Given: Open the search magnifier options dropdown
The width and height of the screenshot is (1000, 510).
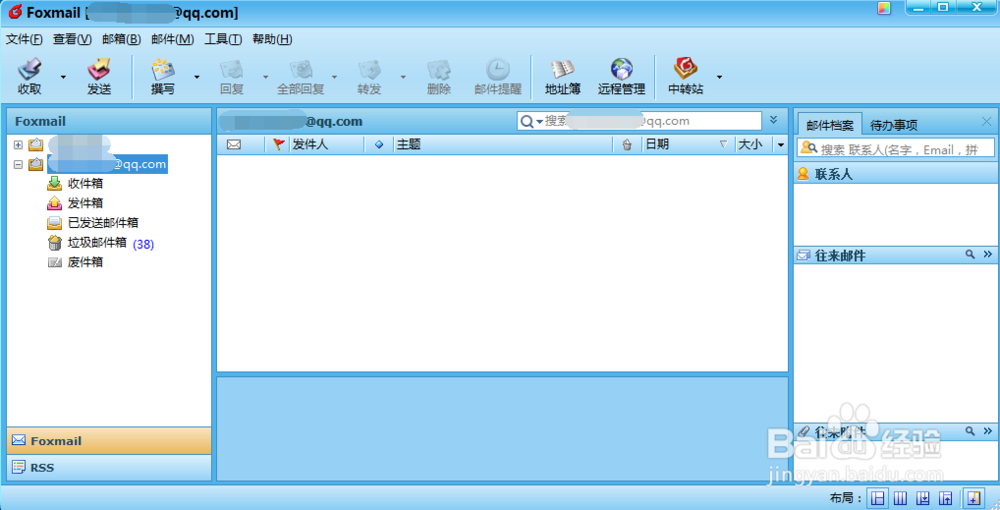Looking at the screenshot, I should pyautogui.click(x=531, y=121).
